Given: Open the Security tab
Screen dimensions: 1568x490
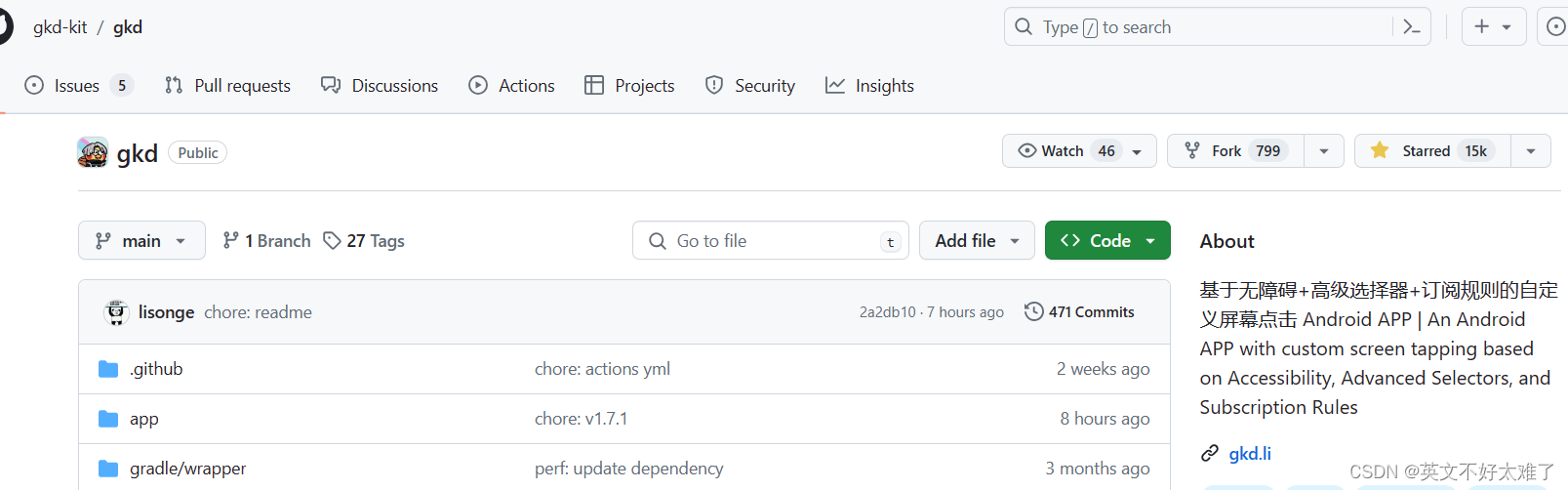Looking at the screenshot, I should click(x=750, y=86).
